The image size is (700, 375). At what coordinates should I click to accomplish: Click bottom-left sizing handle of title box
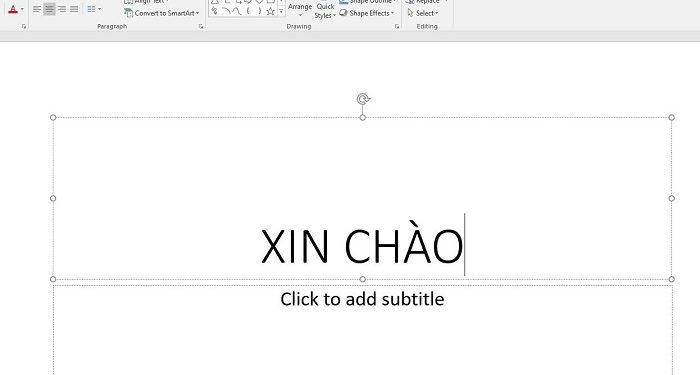[53, 279]
